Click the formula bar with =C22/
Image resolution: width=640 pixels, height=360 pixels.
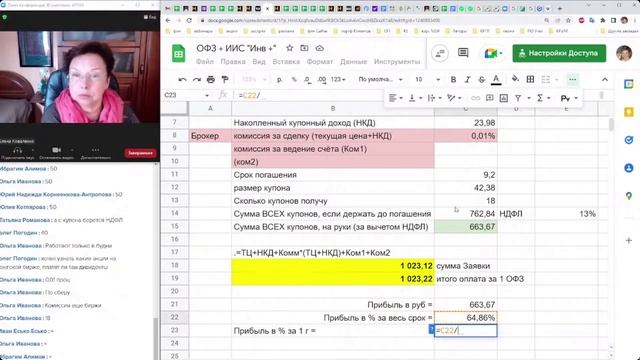pos(310,95)
